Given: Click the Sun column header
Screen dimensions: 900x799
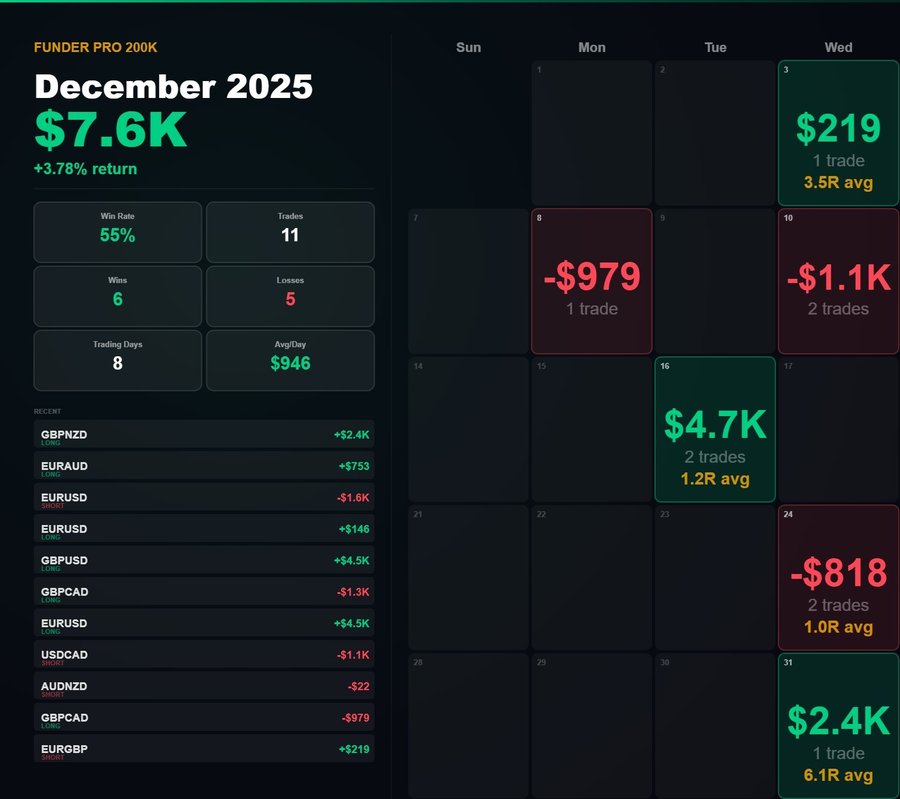Looking at the screenshot, I should (x=468, y=48).
